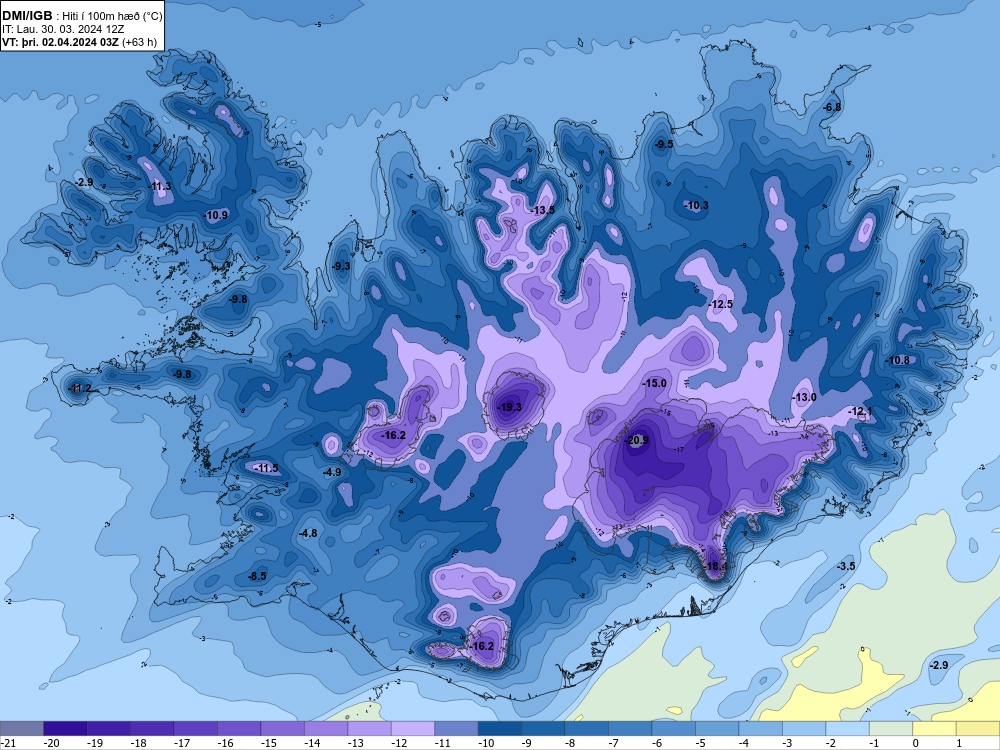Click the legend value -5
1000x750 pixels.
tap(700, 743)
